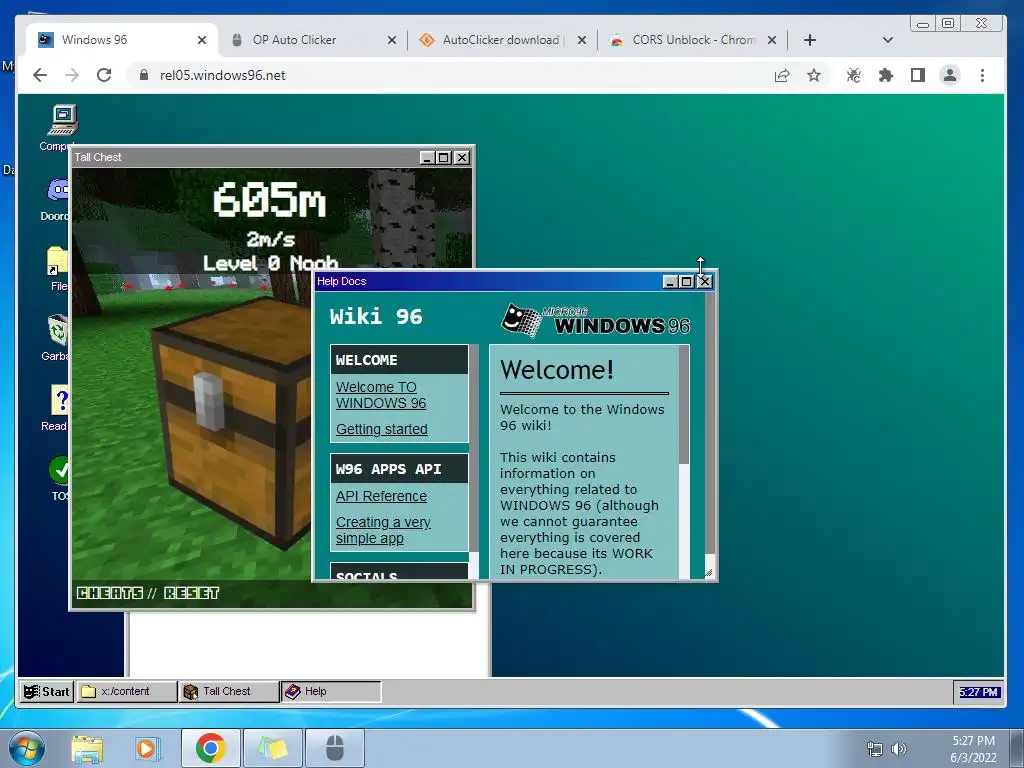The image size is (1024, 768).
Task: Open CHEATS in Tall Chest window
Action: click(110, 593)
